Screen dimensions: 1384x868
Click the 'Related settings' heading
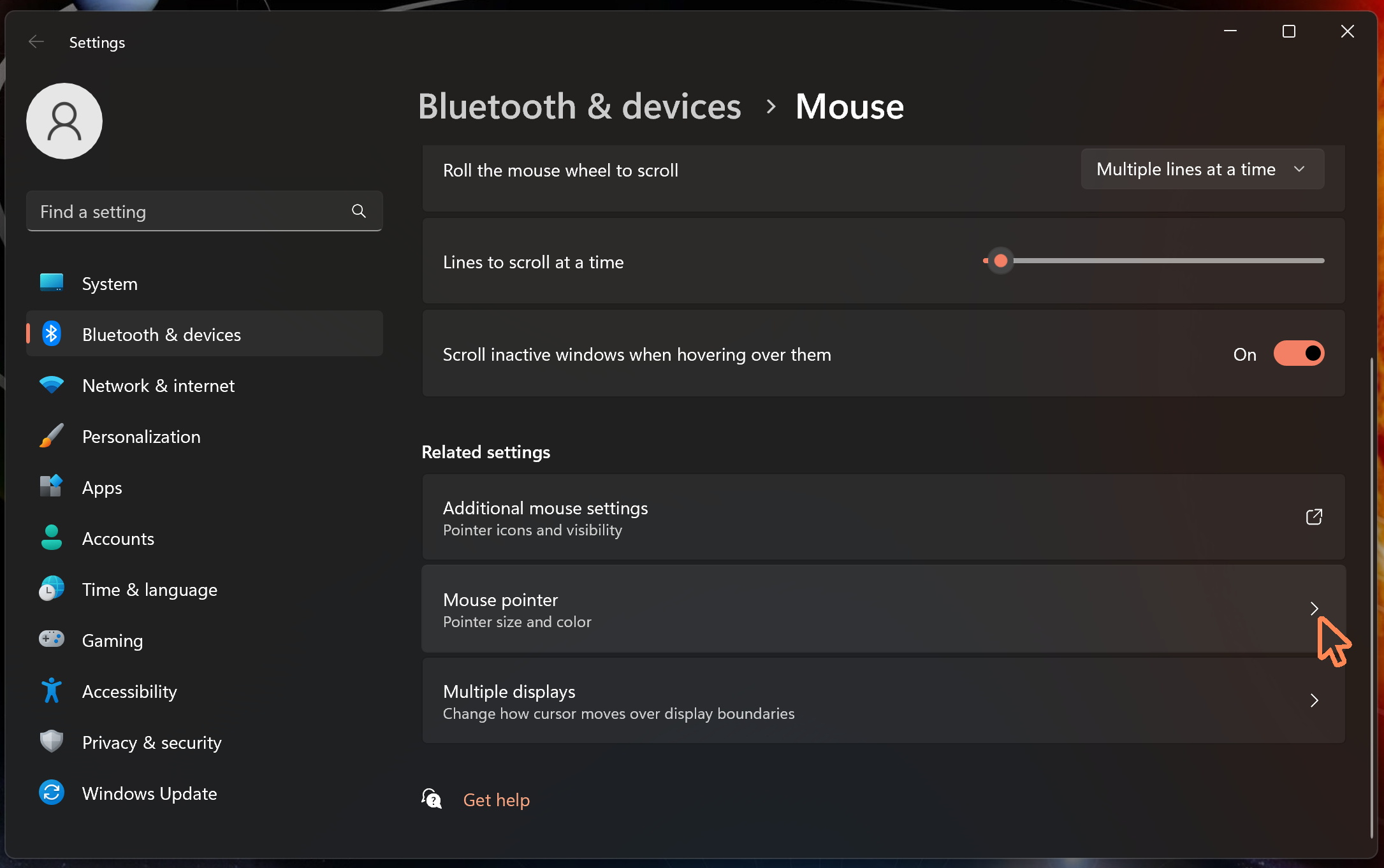point(486,452)
